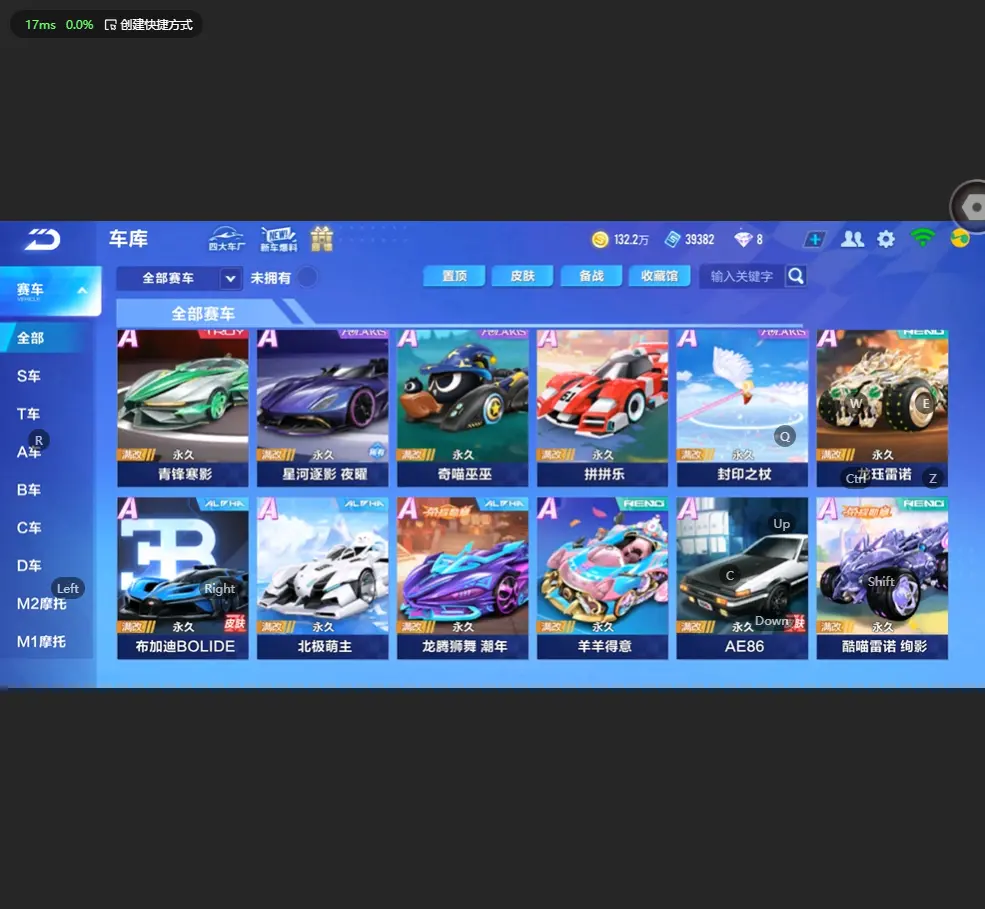Select the 拼拼乐 car card
Image resolution: width=985 pixels, height=909 pixels.
[x=602, y=408]
